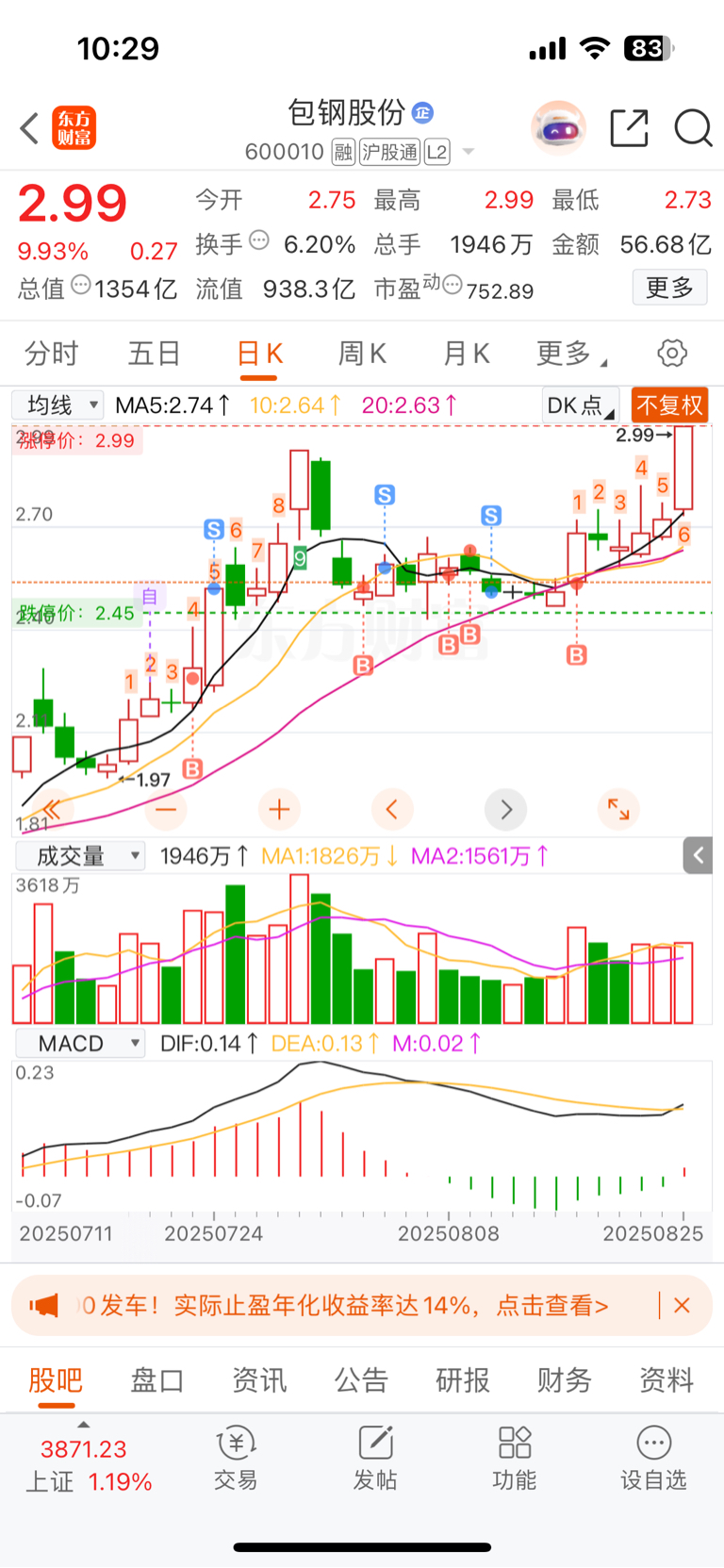Open the 公告 tab
Image resolution: width=724 pixels, height=1568 pixels.
pos(361,1380)
